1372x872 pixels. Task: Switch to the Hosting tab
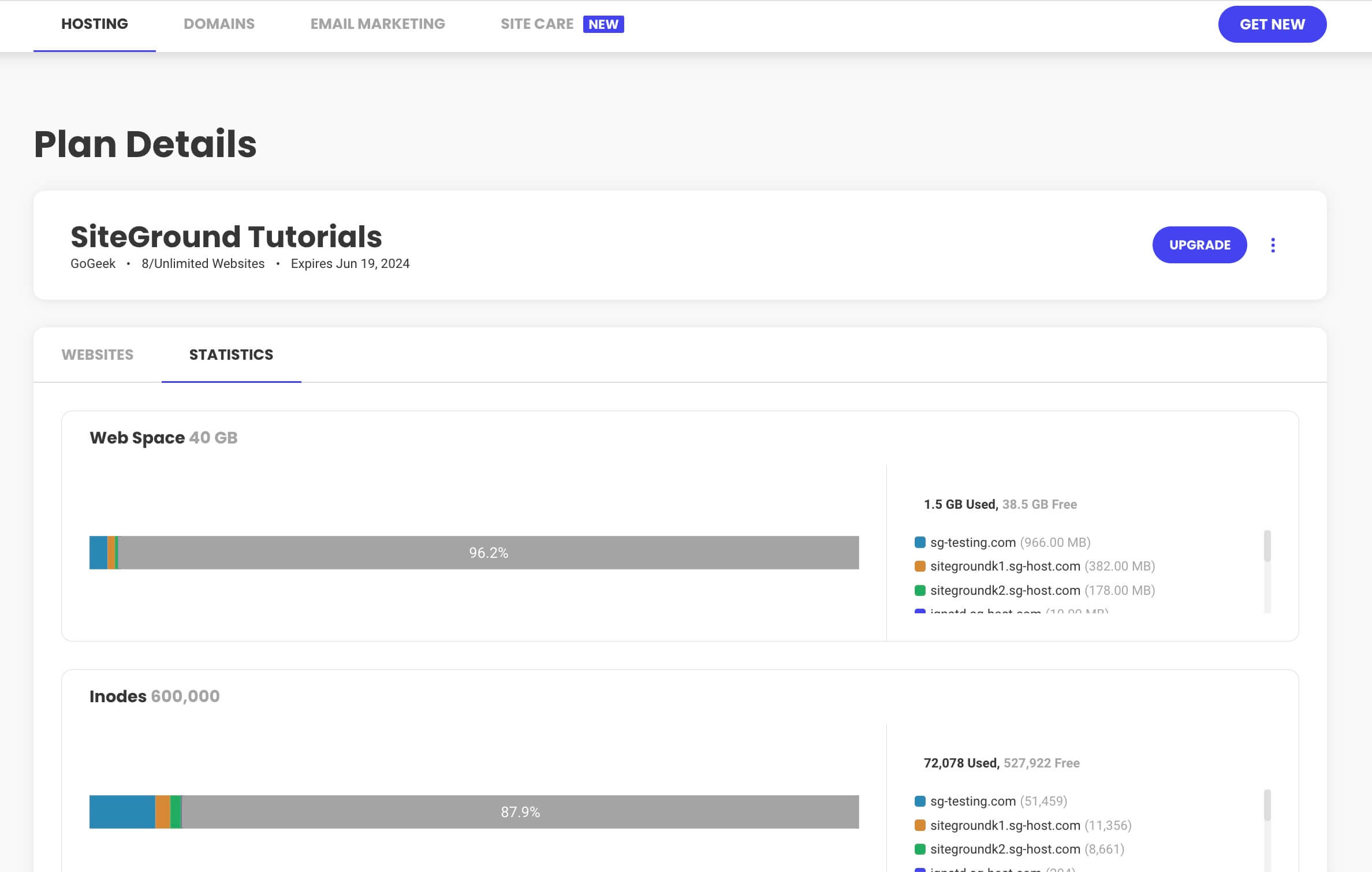(x=95, y=24)
